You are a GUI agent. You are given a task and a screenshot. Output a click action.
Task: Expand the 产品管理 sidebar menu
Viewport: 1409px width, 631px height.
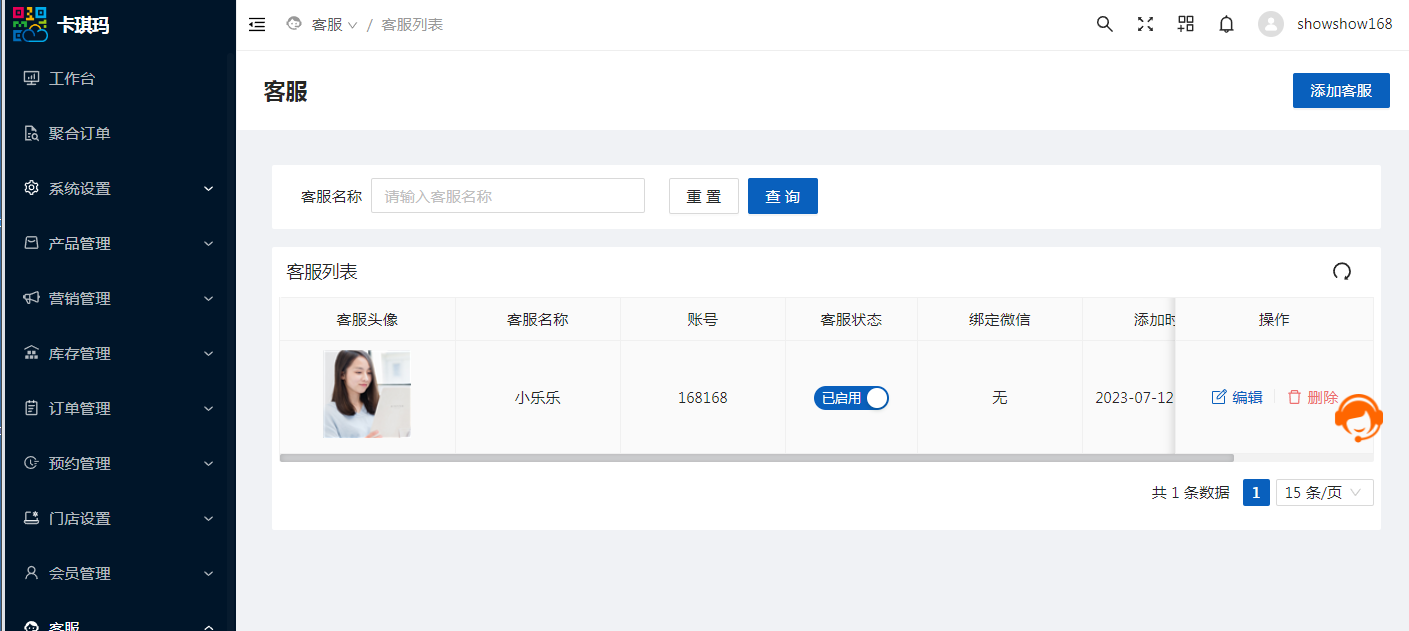pyautogui.click(x=118, y=244)
